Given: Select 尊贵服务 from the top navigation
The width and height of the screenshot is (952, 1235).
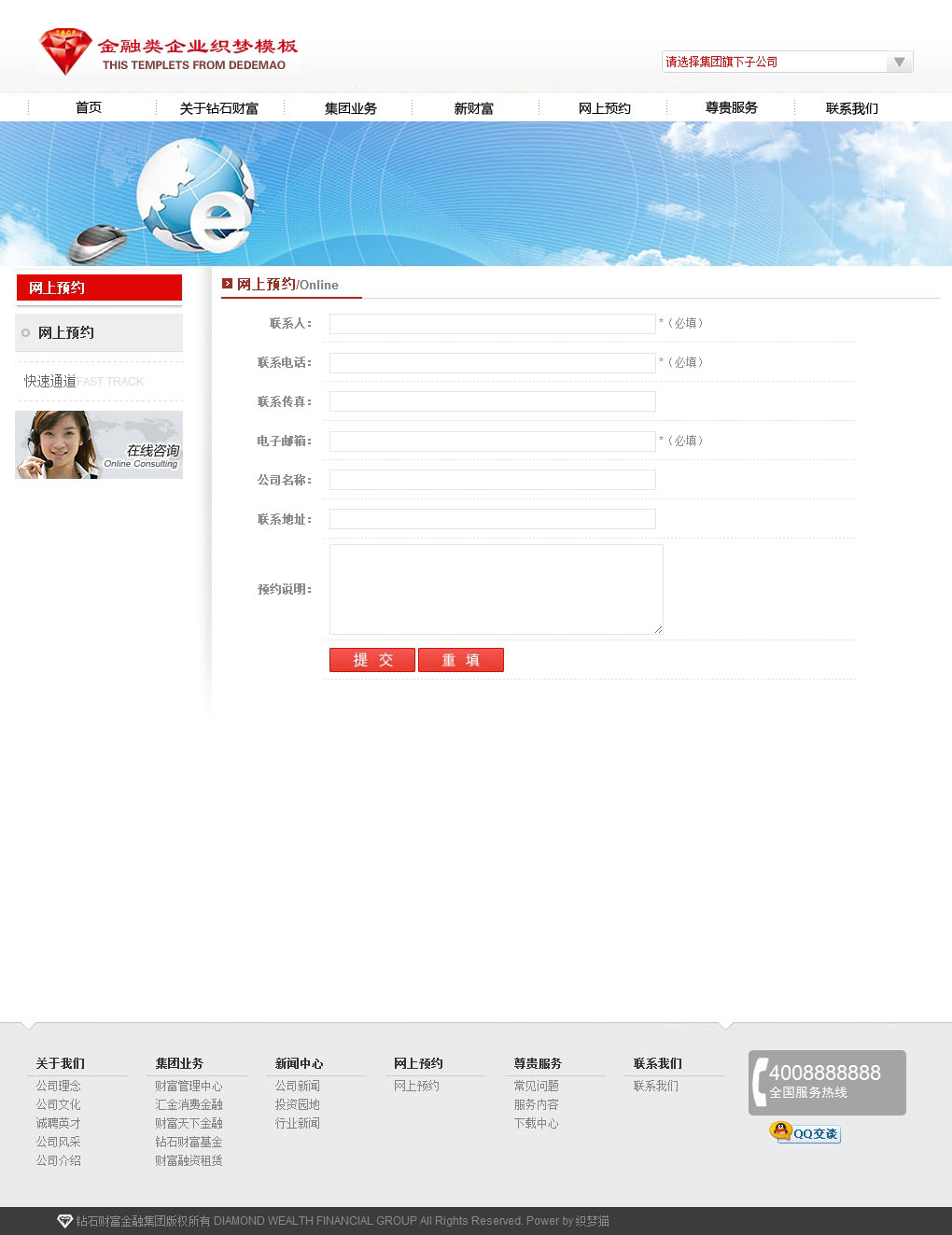Looking at the screenshot, I should pos(732,108).
